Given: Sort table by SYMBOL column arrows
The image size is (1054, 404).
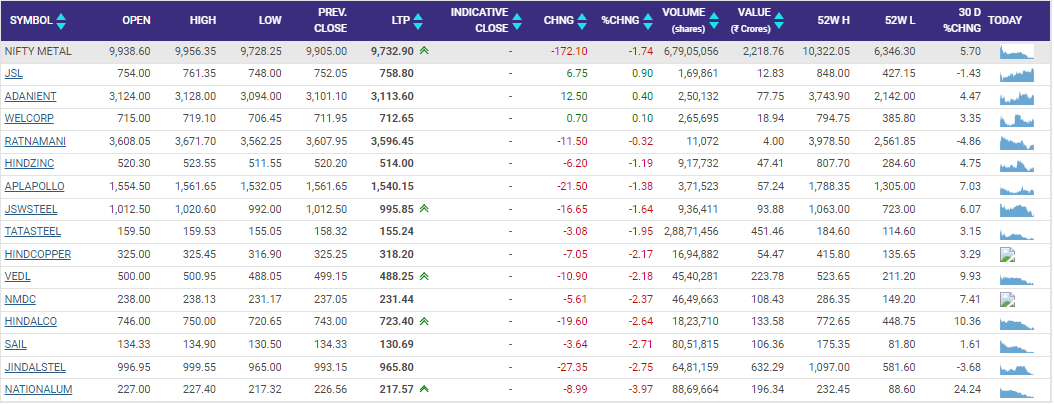Looking at the screenshot, I should coord(62,20).
